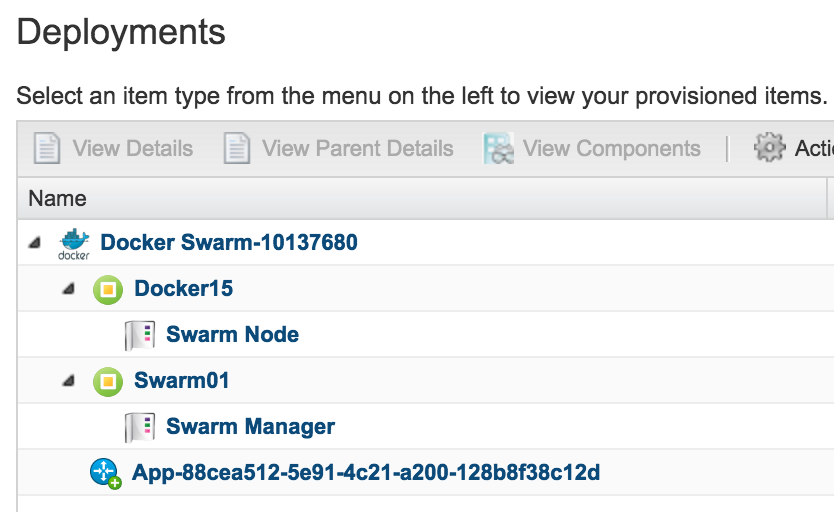Open the Docker15 machine link
834x512 pixels.
tap(184, 289)
